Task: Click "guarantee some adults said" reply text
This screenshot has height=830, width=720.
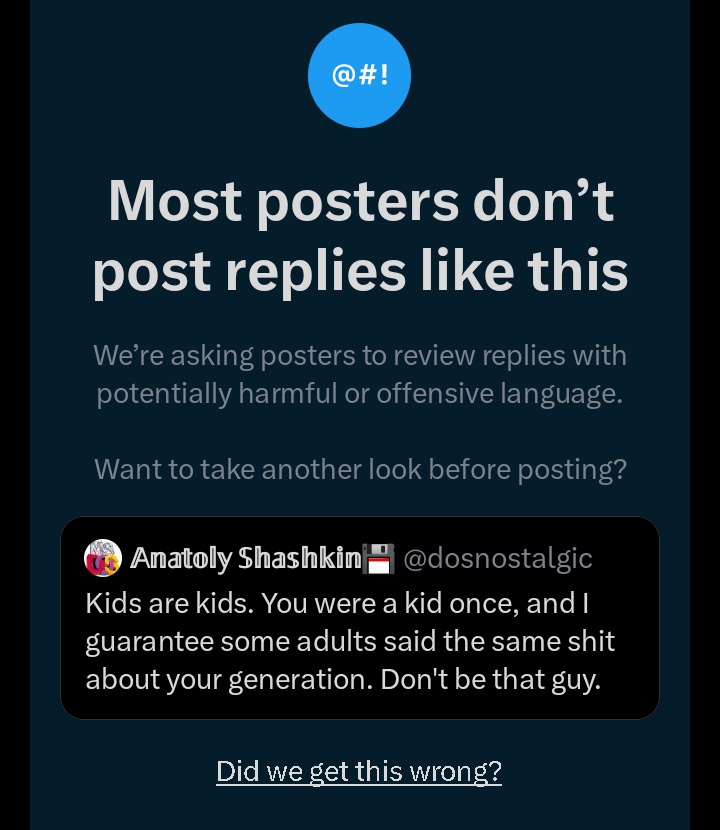Action: coord(260,642)
